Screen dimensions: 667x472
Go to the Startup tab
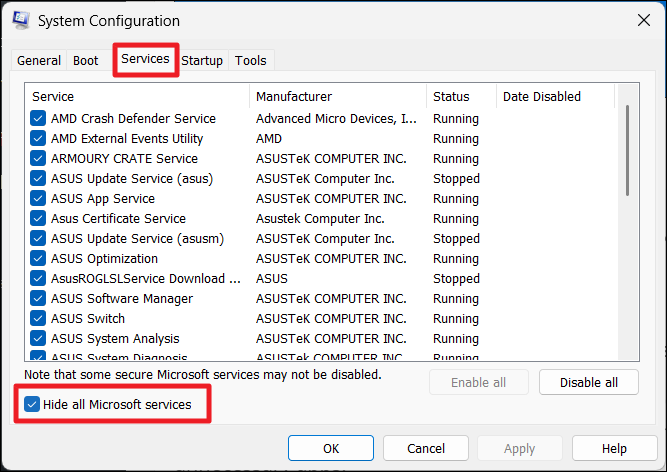202,61
